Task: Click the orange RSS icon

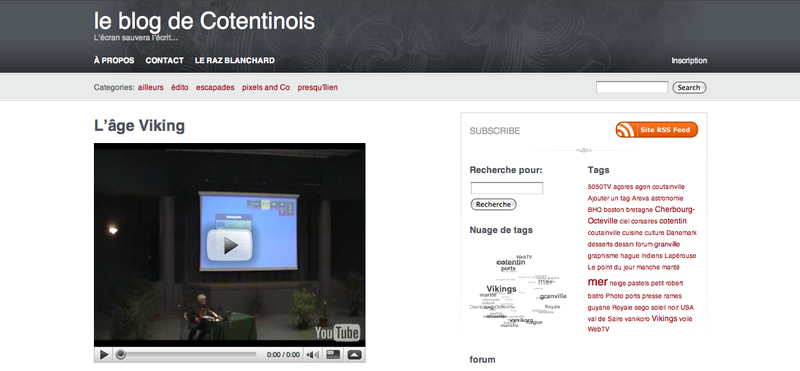Action: [x=625, y=130]
